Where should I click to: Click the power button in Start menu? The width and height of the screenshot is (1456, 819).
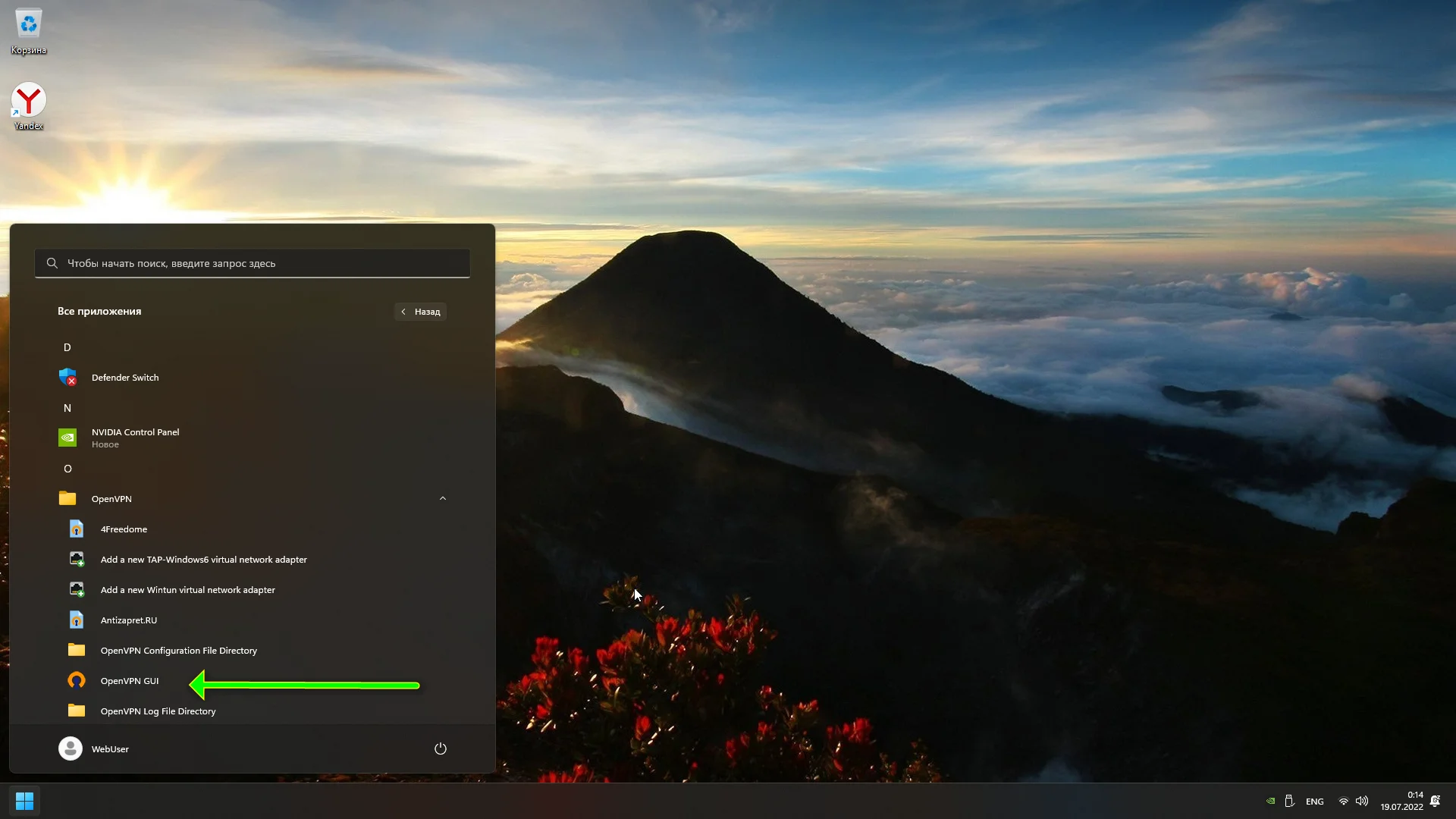(x=440, y=748)
